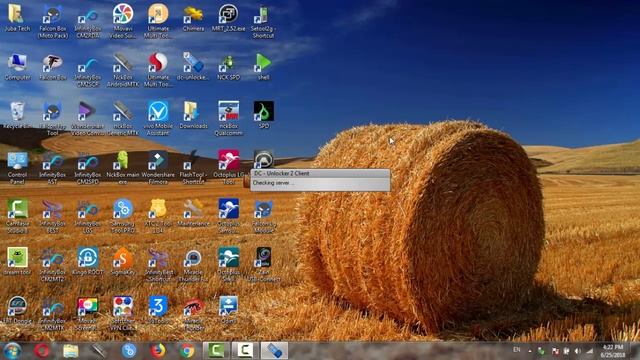Viewport: 640px width, 360px height.
Task: Open the XTC2 Tool badge icon
Action: tap(158, 216)
